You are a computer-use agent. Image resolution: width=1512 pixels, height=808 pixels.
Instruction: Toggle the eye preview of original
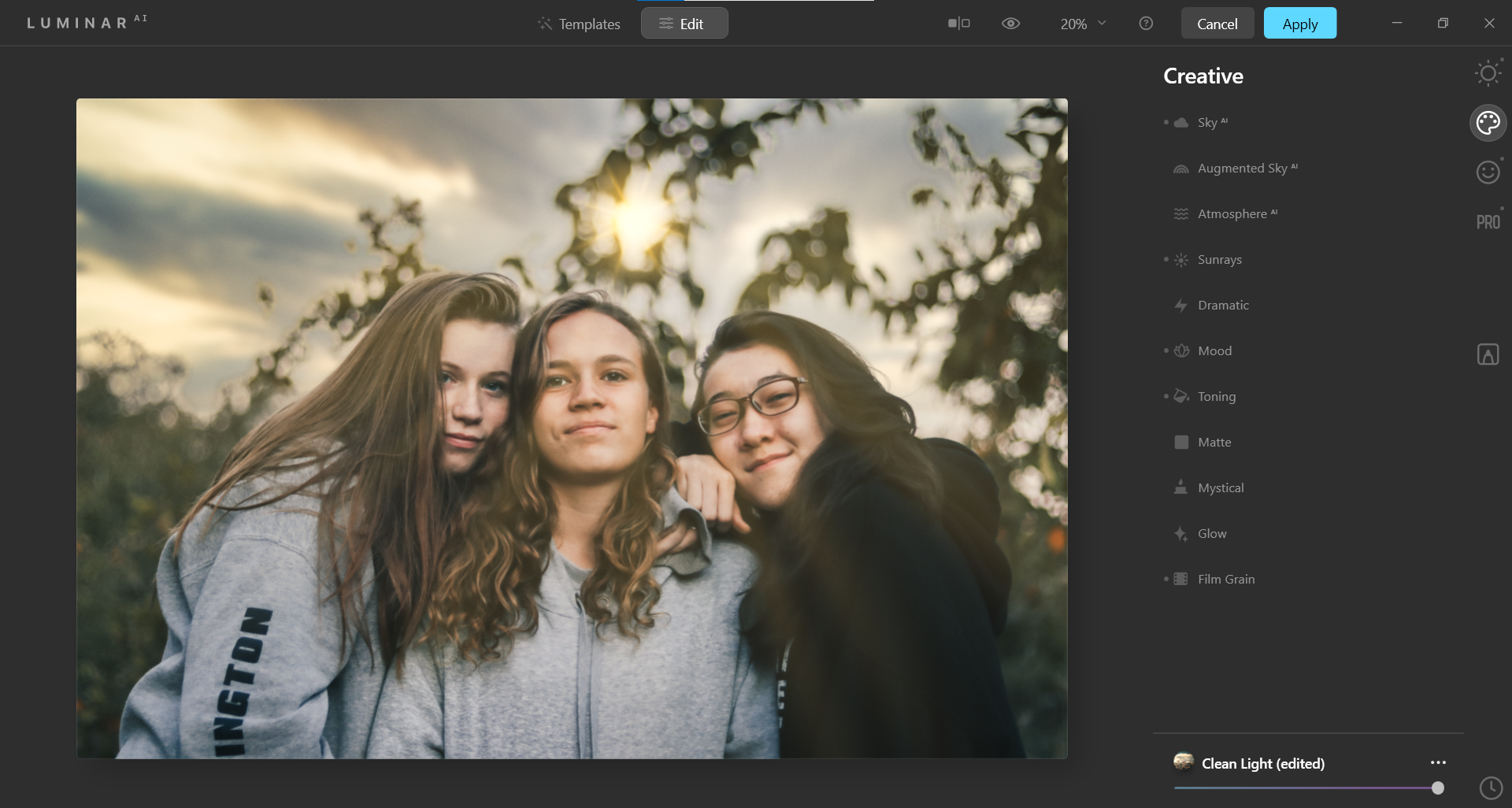(x=1010, y=24)
